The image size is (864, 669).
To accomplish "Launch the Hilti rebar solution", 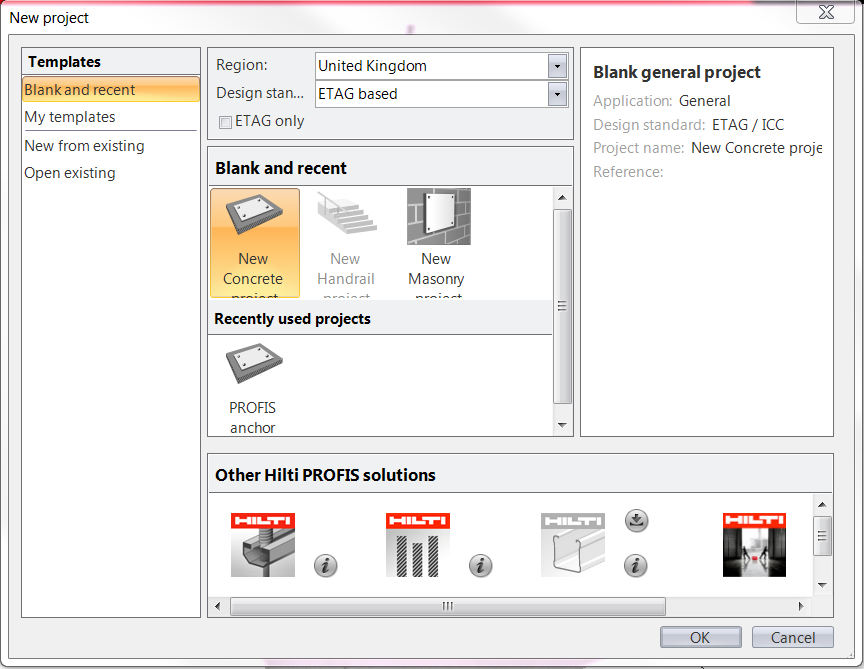I will pyautogui.click(x=418, y=545).
